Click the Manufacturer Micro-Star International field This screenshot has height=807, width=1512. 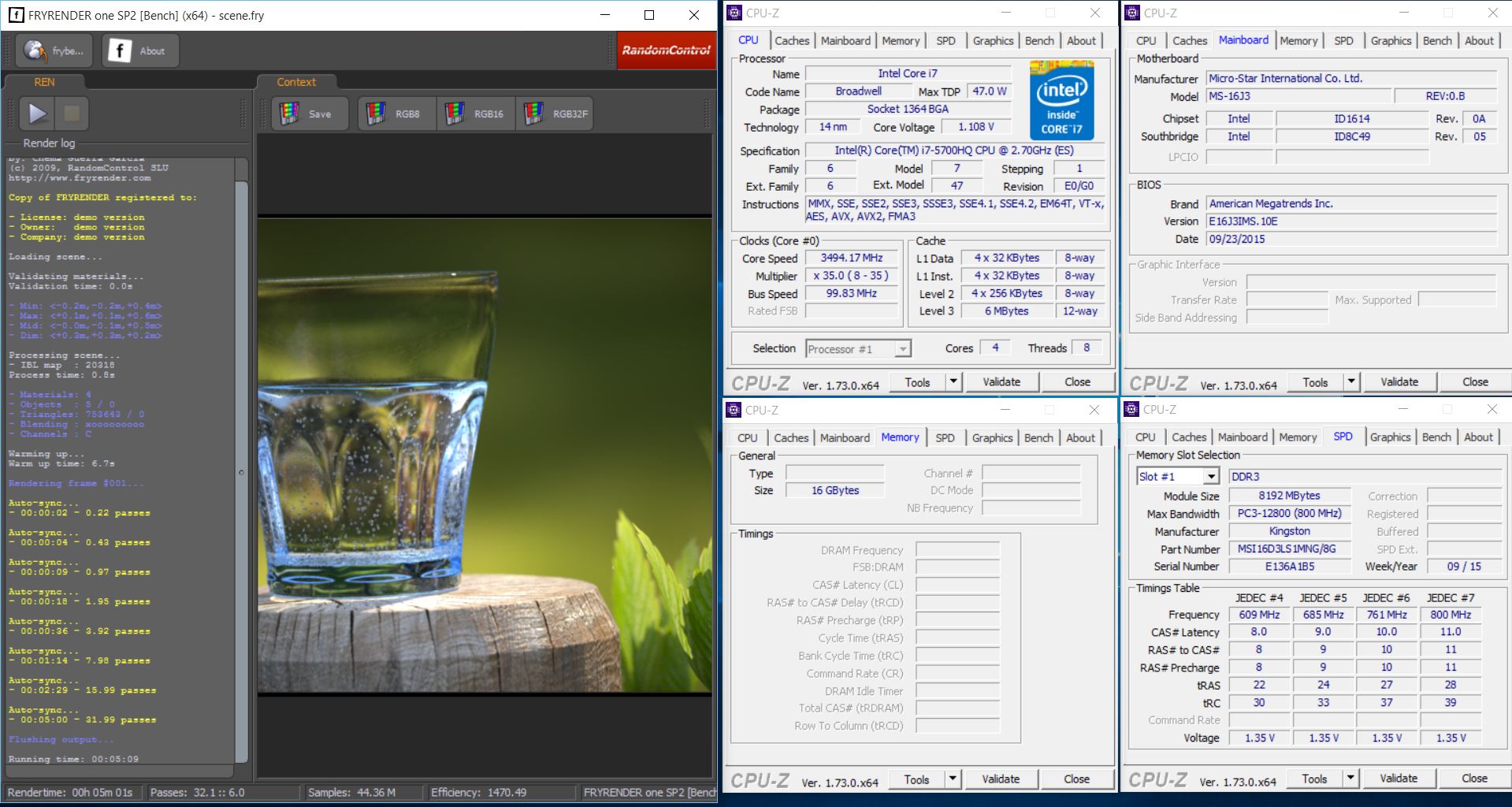(x=1351, y=79)
